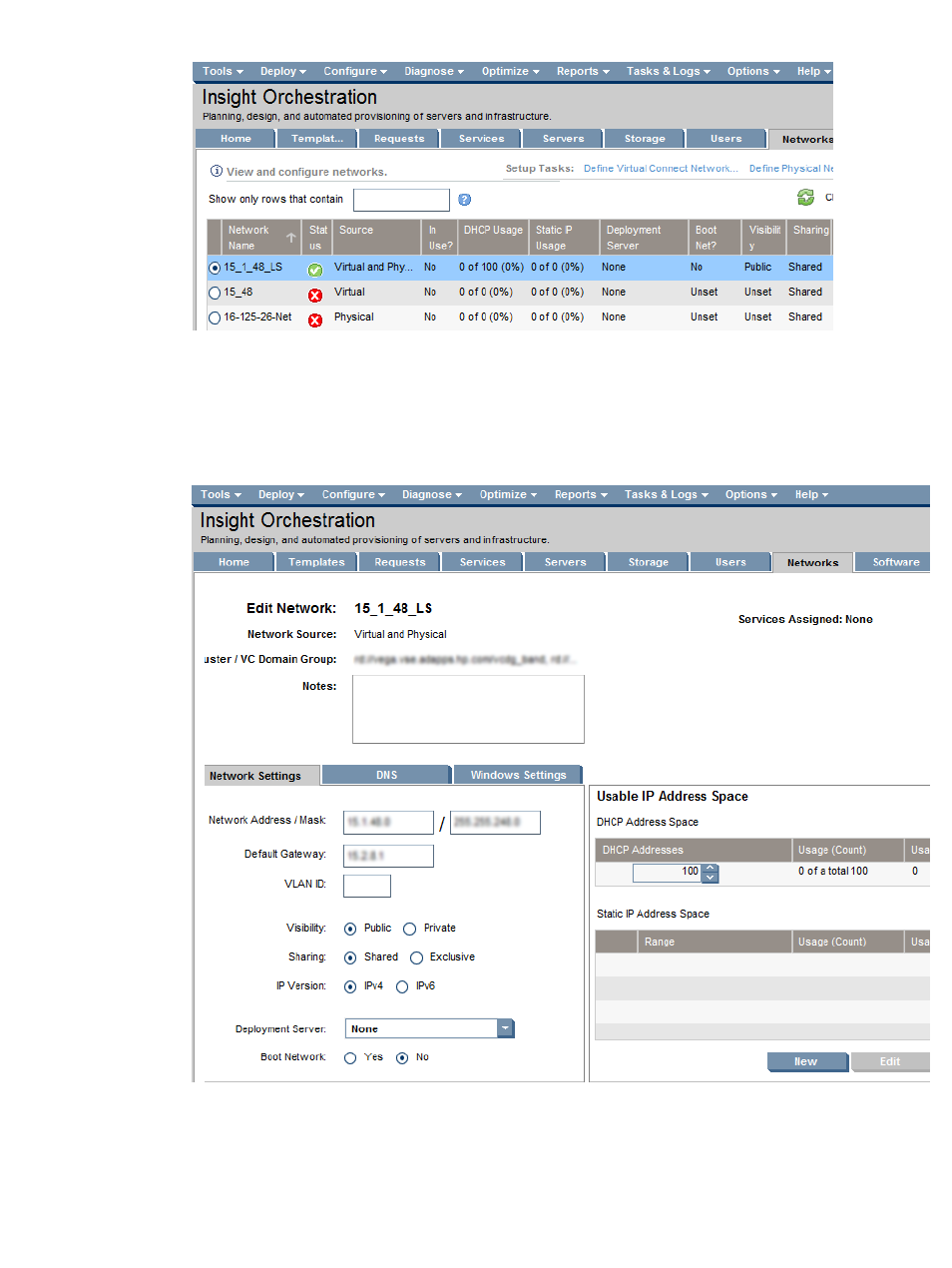Screen dimensions: 952x1268
Task: Select the 15_48 network radio button
Action: 215,293
